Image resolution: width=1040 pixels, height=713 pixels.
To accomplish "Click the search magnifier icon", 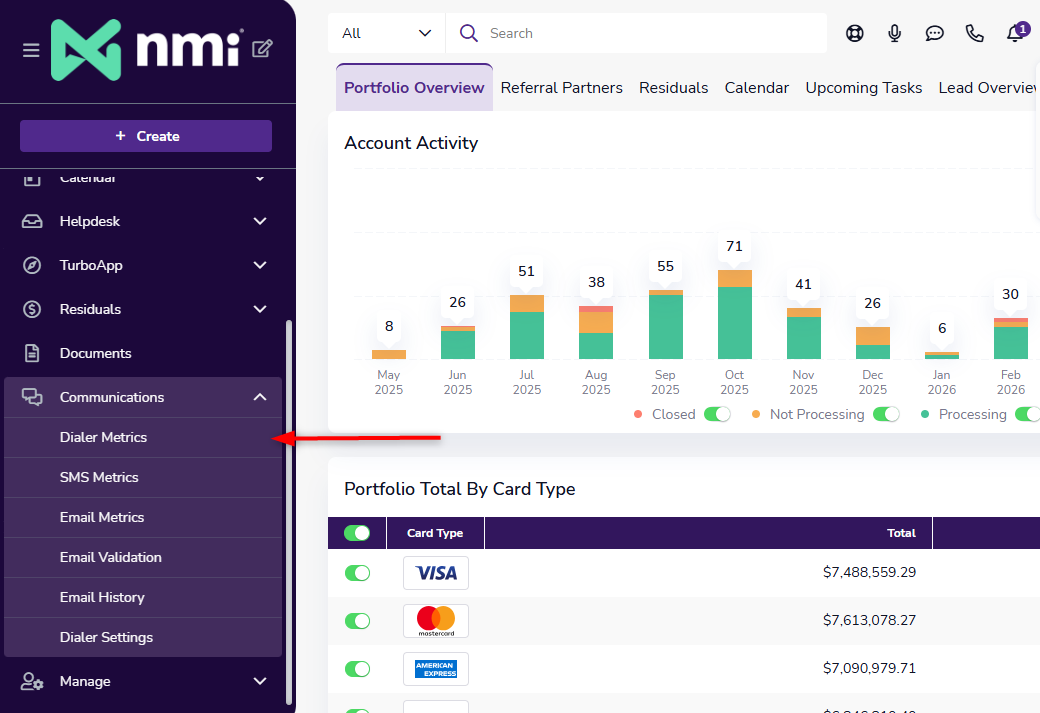I will (x=468, y=33).
